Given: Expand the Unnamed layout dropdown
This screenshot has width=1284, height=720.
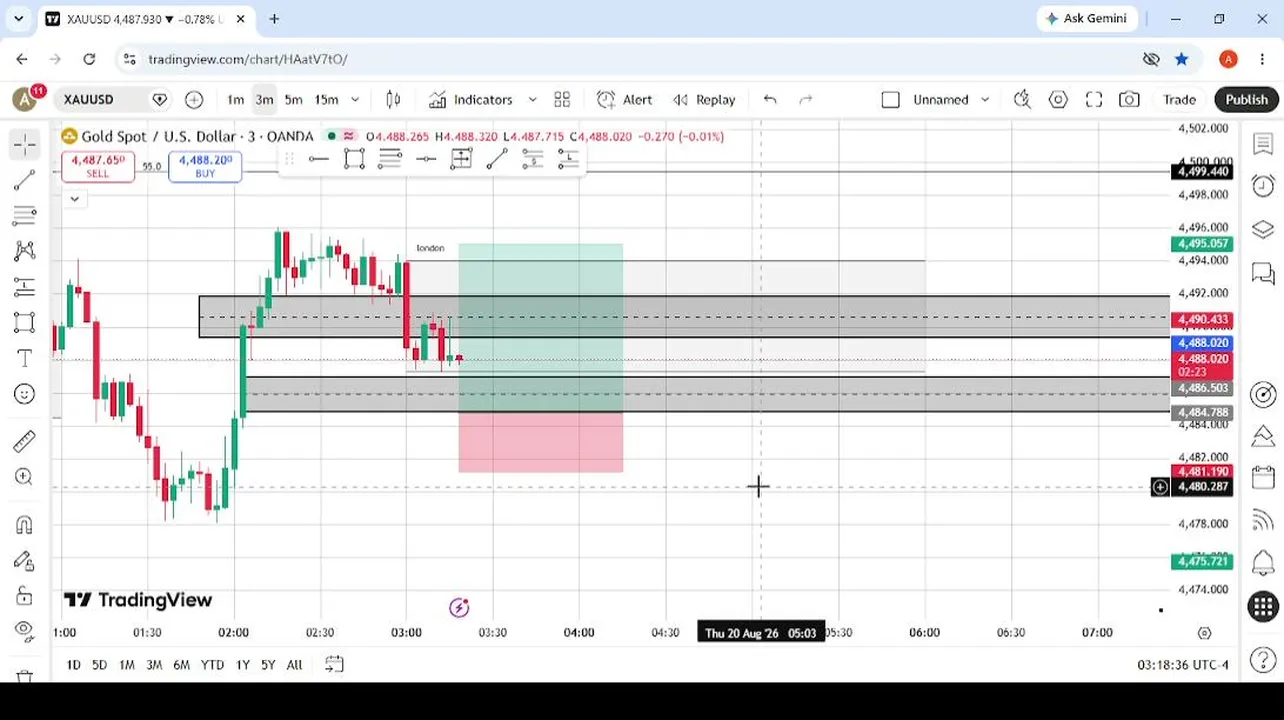Looking at the screenshot, I should pos(985,99).
